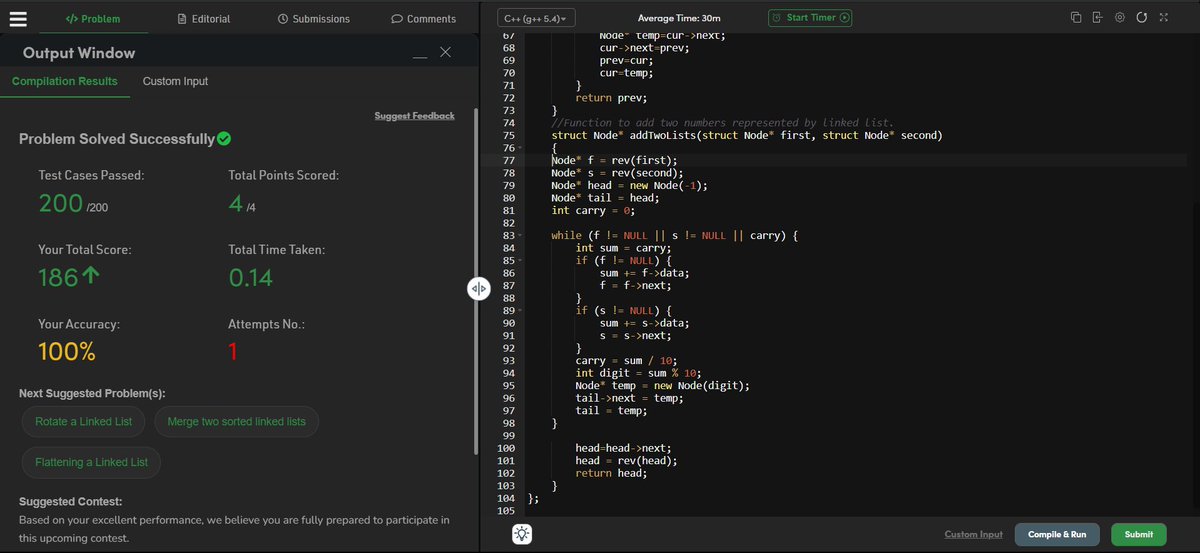Collapse code fold arrow at line 76
Image resolution: width=1200 pixels, height=553 pixels.
click(x=520, y=148)
